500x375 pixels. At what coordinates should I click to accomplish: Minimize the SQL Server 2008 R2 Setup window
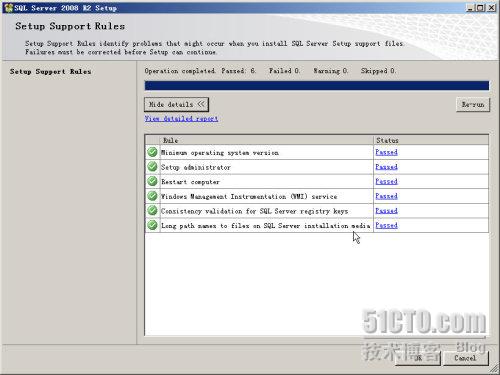470,8
